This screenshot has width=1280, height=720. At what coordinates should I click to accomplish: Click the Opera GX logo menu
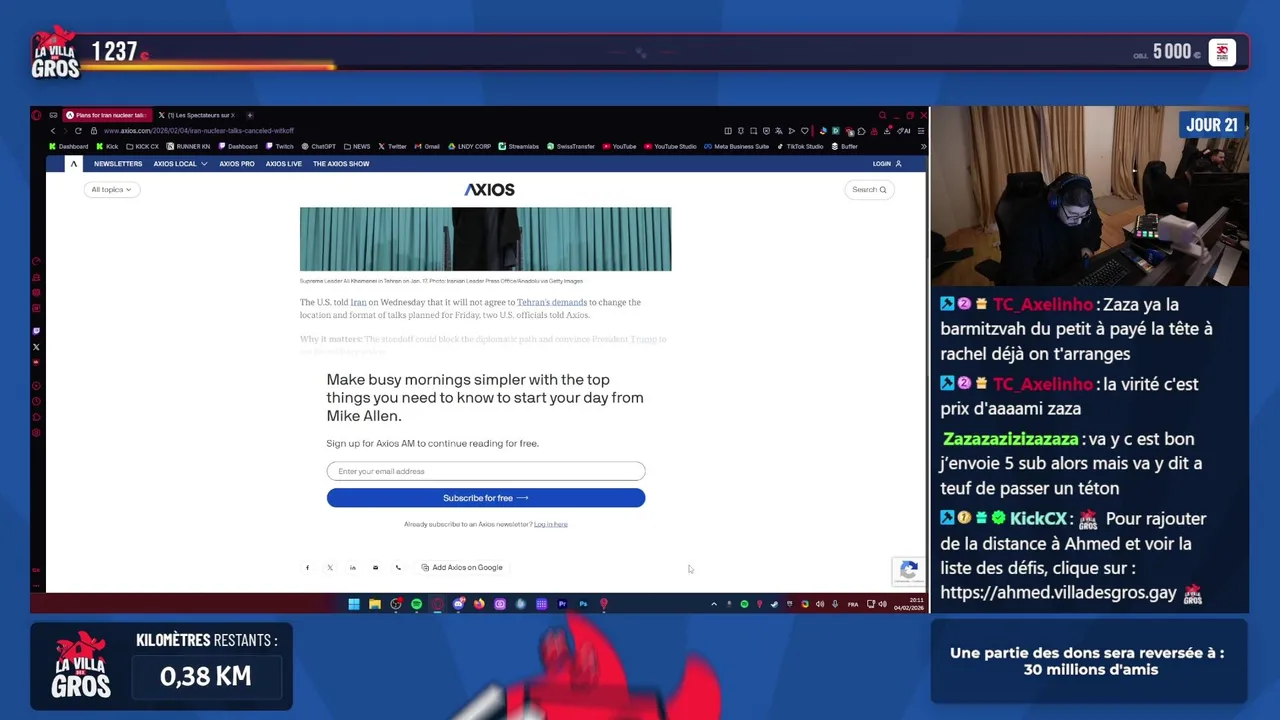pos(36,115)
